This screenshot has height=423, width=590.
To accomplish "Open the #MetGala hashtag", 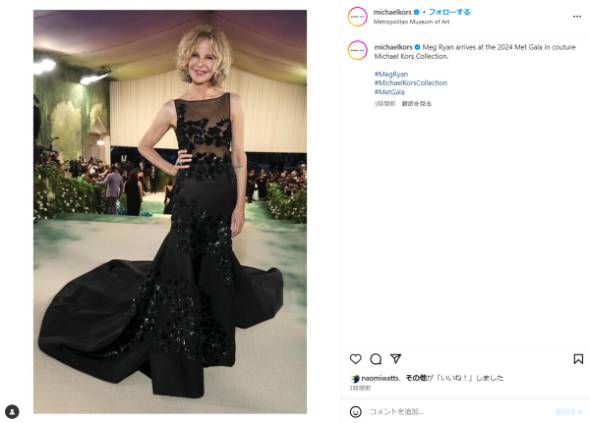I will click(x=389, y=92).
